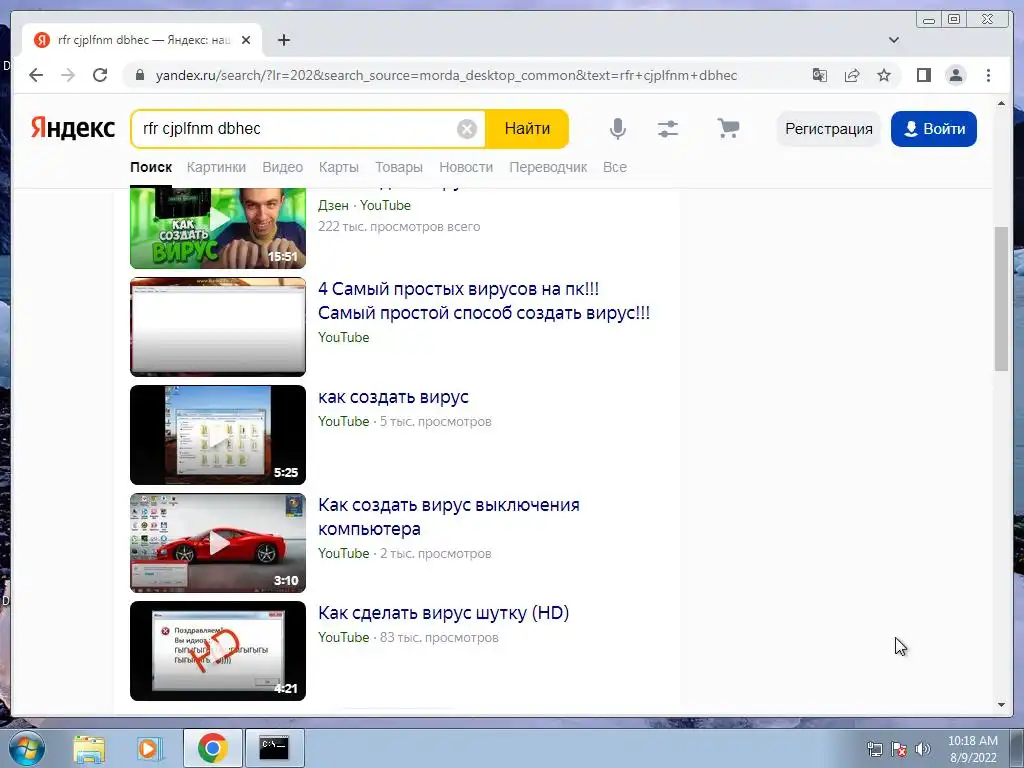Open a new browser tab
The width and height of the screenshot is (1024, 768).
click(x=283, y=40)
